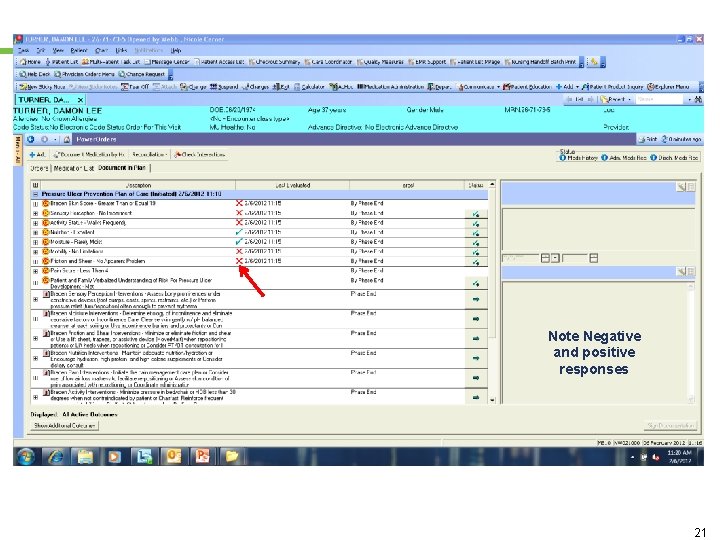Open Explorer Menu tool
This screenshot has width=720, height=540.
tap(669, 86)
